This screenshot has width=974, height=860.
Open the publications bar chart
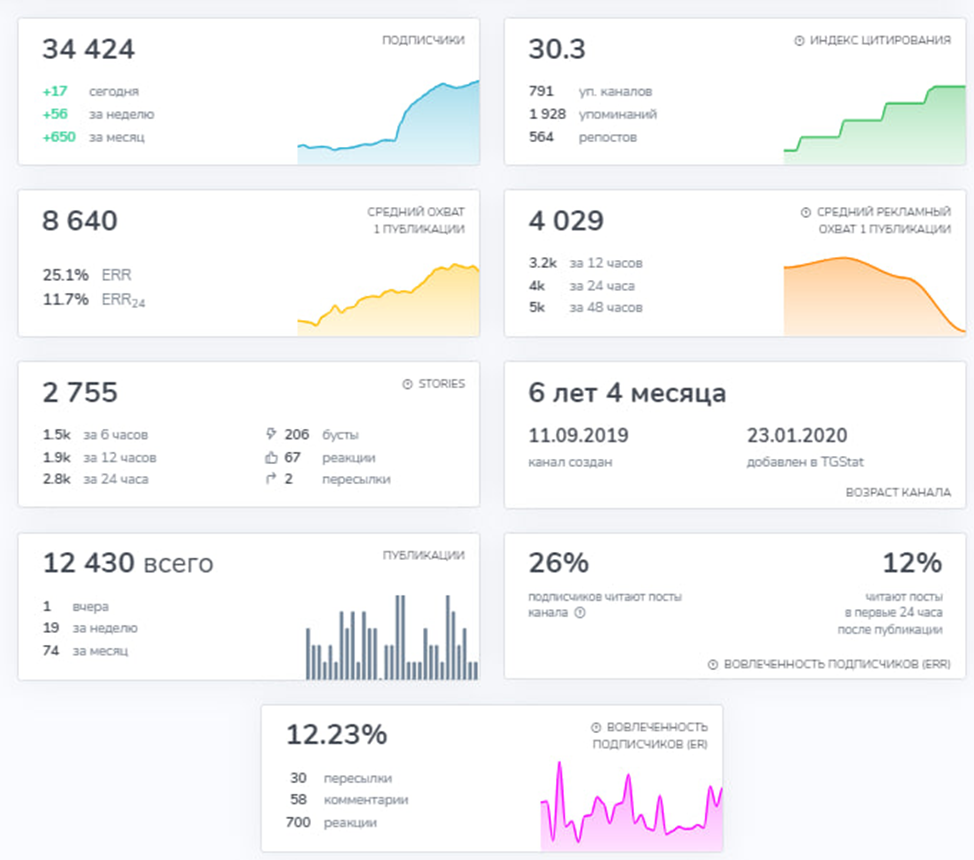pyautogui.click(x=392, y=637)
